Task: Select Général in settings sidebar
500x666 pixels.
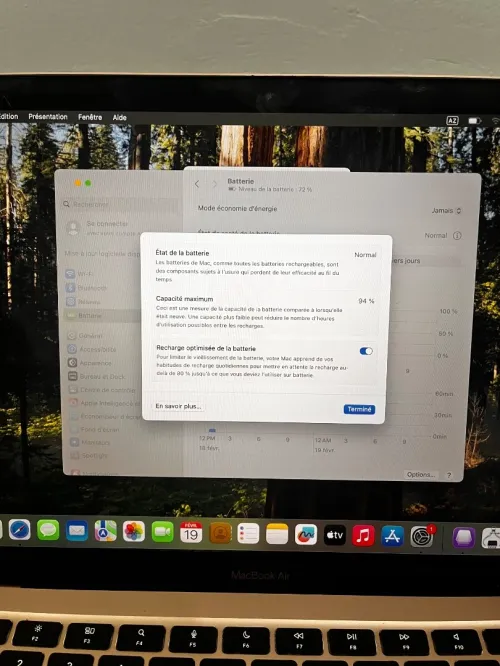Action: click(x=102, y=336)
